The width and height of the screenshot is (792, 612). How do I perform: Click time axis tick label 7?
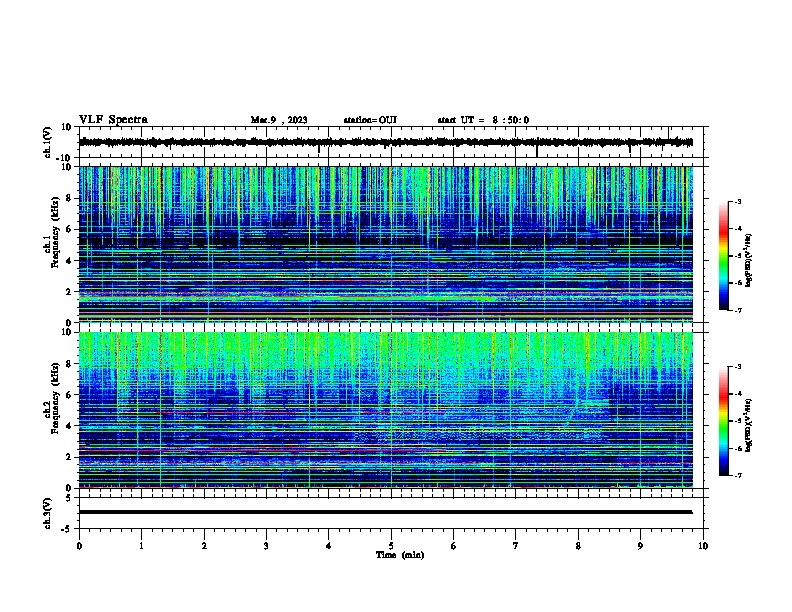516,546
